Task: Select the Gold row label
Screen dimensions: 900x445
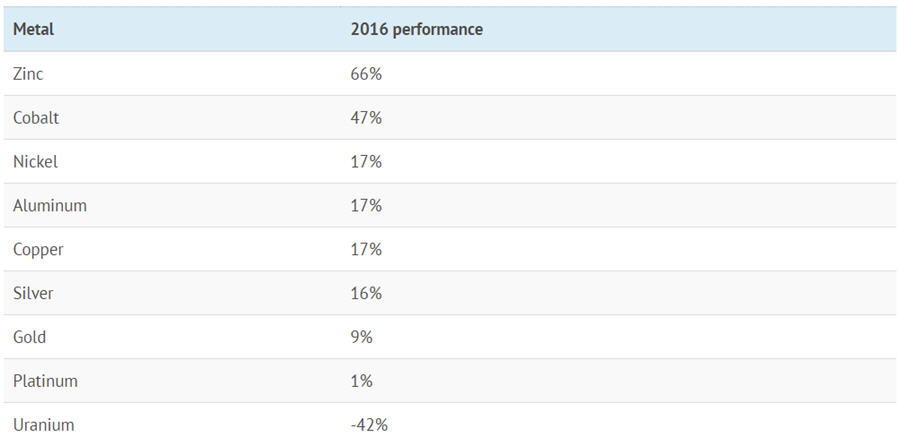Action: pos(30,338)
